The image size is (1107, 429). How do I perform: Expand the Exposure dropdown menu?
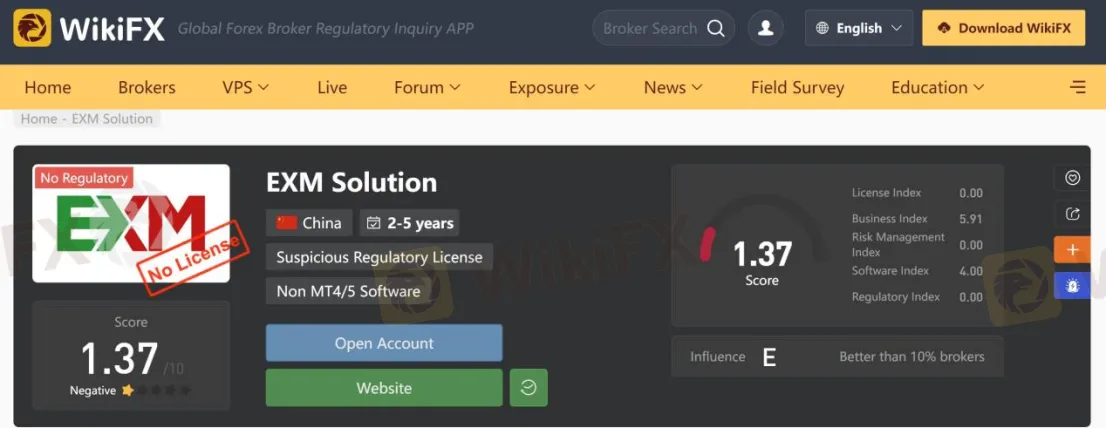[551, 87]
